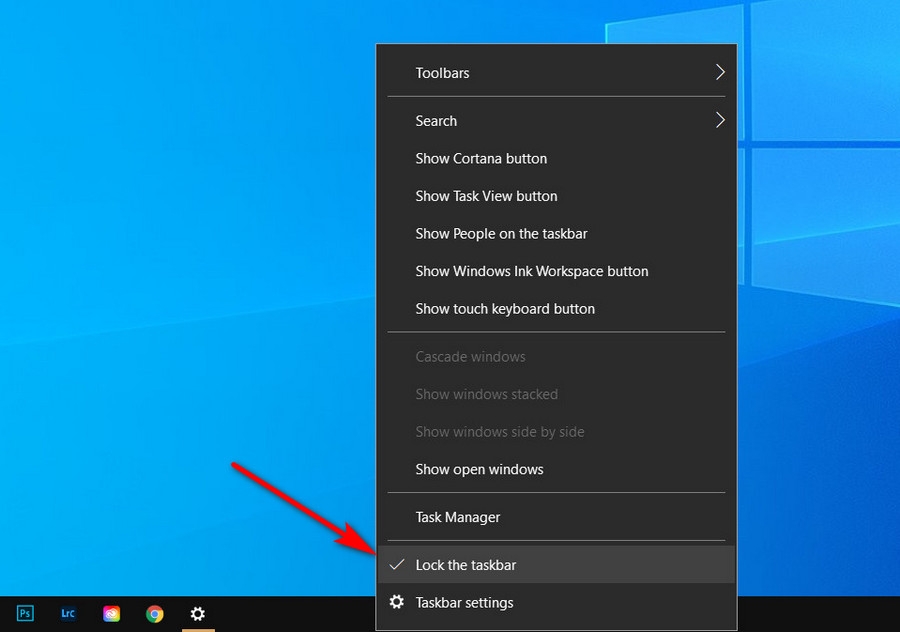
Task: Select Show Windows Ink Workspace button
Action: click(x=531, y=271)
